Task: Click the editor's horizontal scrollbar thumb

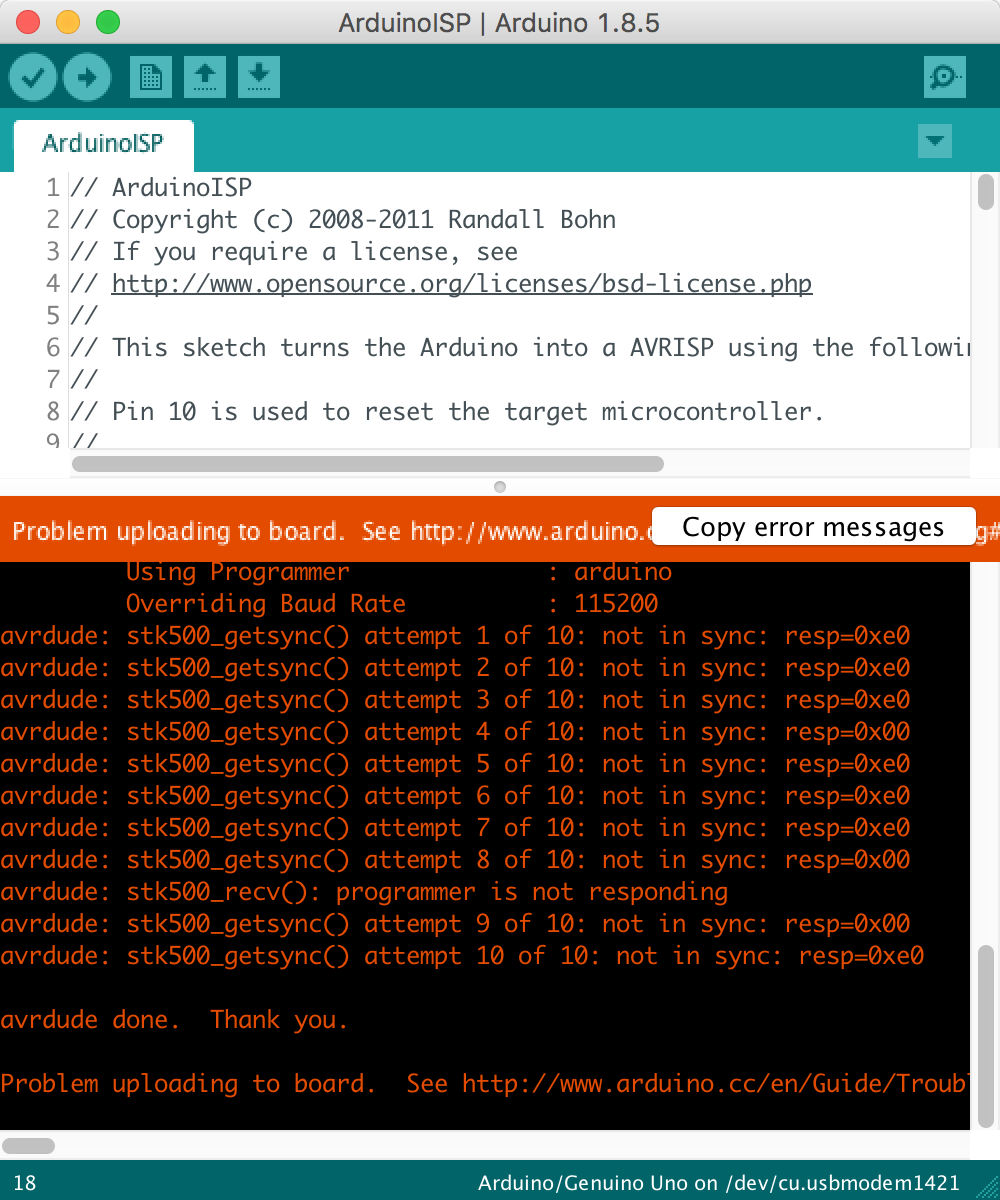Action: pyautogui.click(x=368, y=464)
